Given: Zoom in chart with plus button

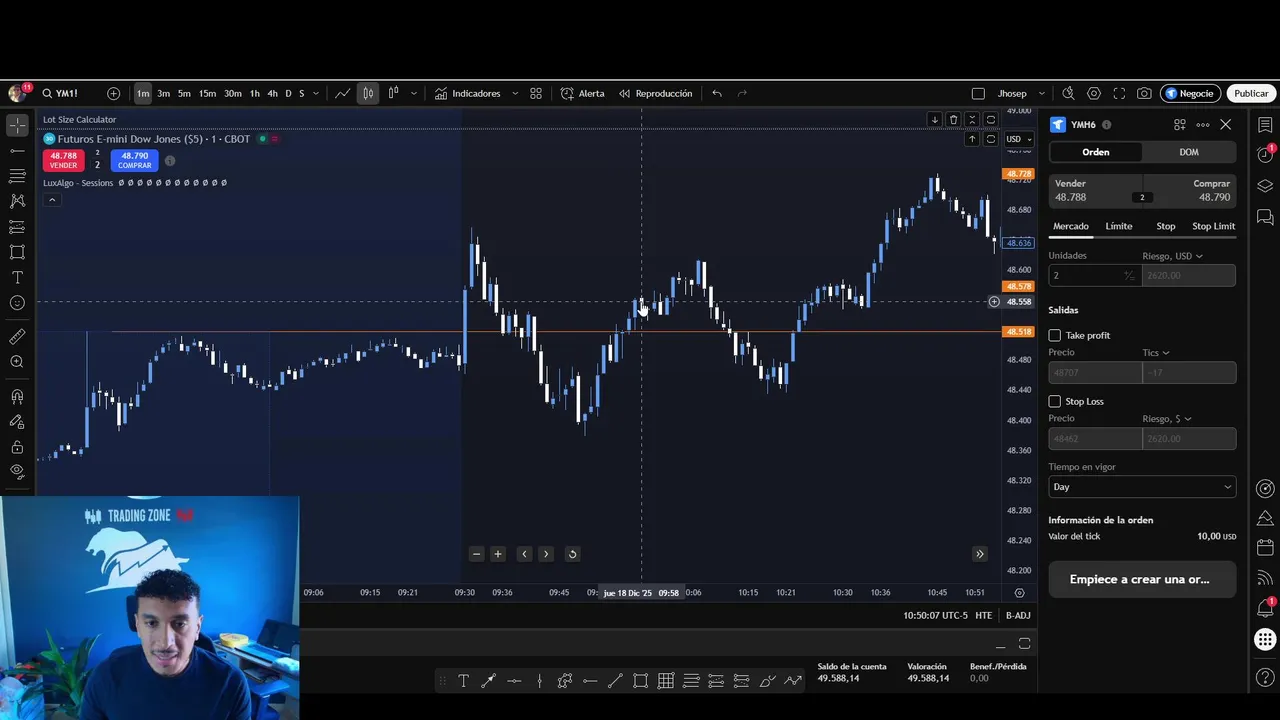Looking at the screenshot, I should [x=498, y=554].
